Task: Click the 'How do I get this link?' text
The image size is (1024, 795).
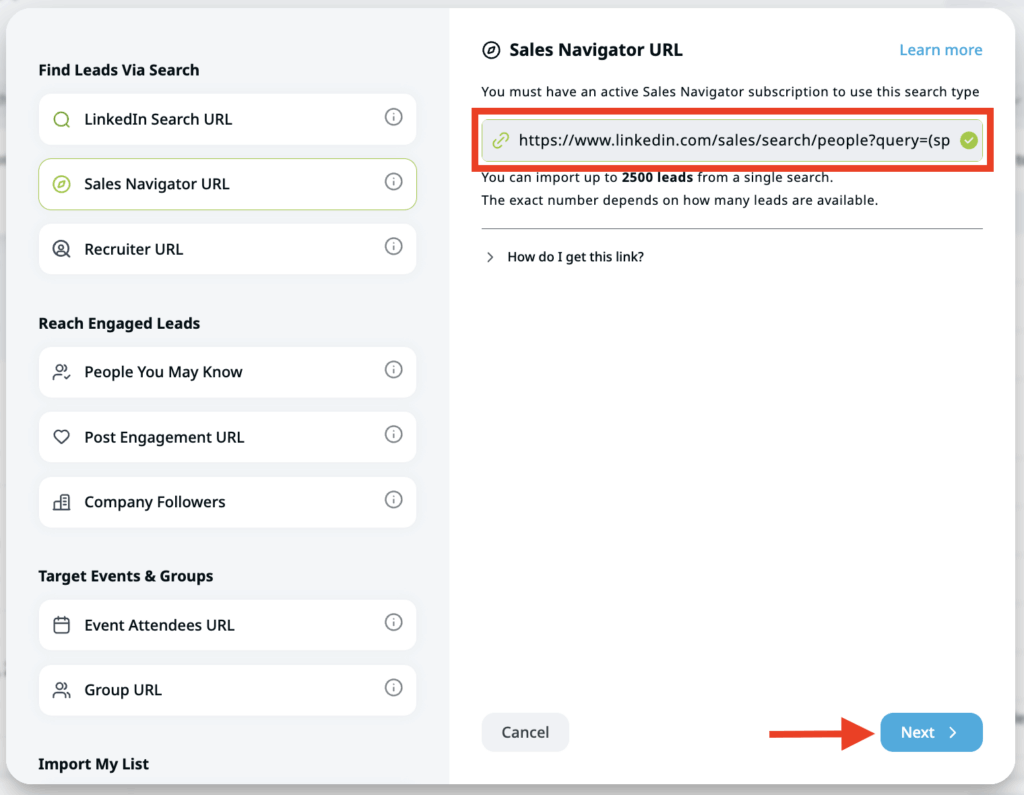Action: [575, 257]
